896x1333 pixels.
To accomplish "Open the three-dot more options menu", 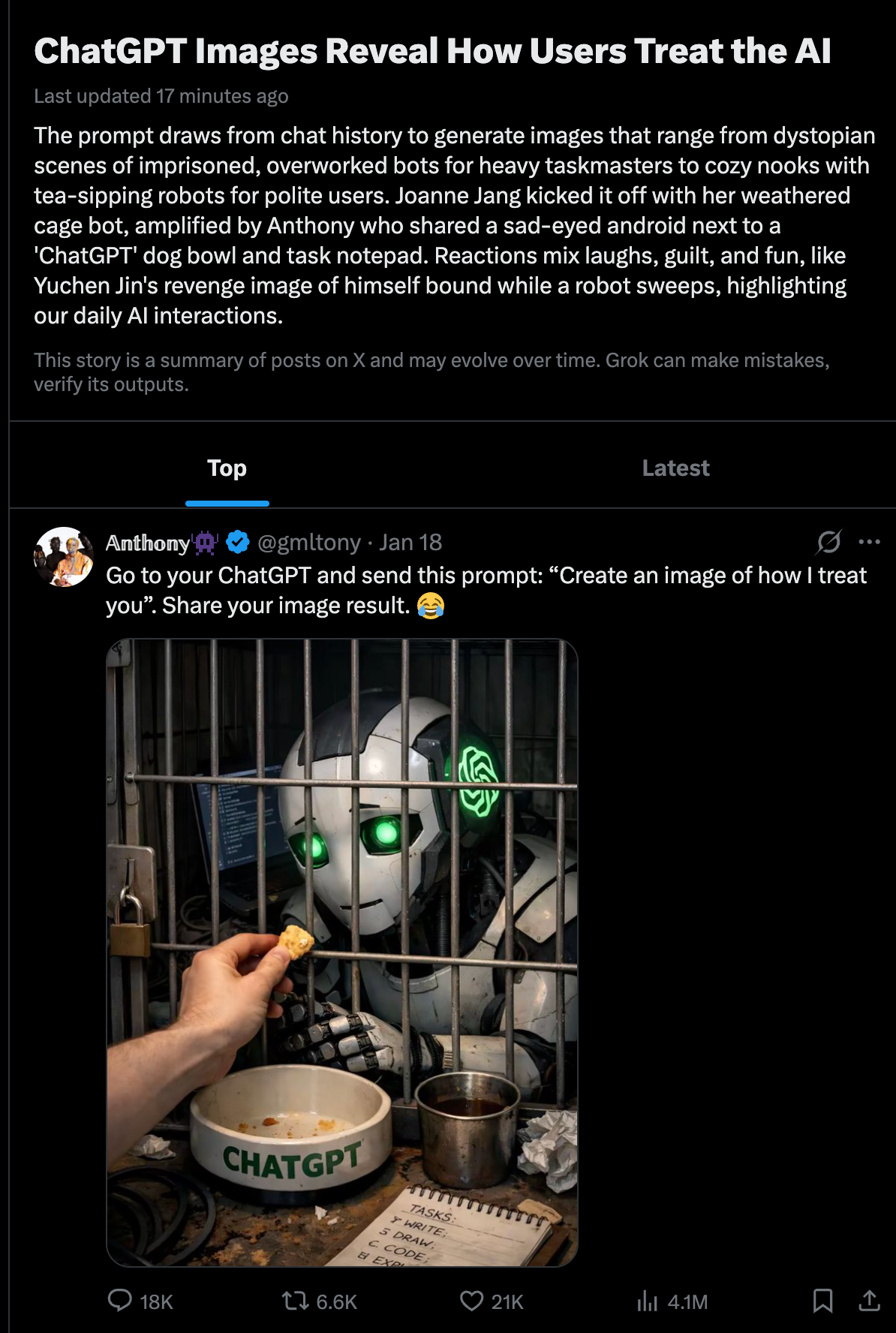I will coord(869,542).
